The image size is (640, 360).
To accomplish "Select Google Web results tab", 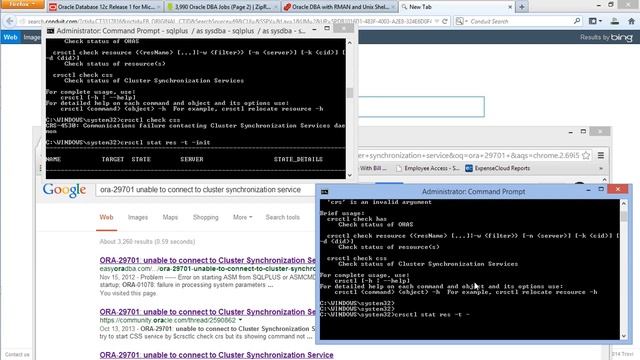I will (x=106, y=217).
